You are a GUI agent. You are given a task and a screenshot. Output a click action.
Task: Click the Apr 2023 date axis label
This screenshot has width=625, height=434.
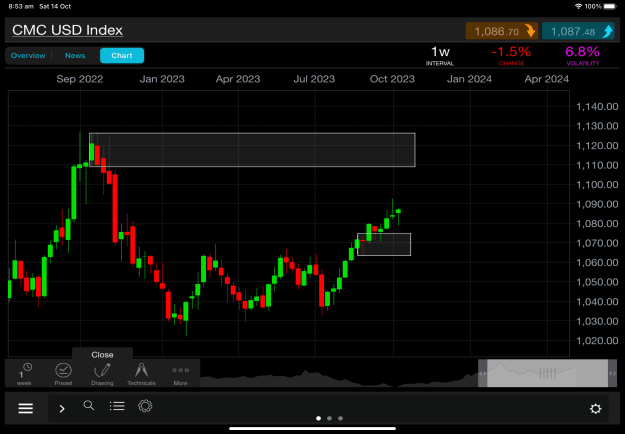point(238,79)
